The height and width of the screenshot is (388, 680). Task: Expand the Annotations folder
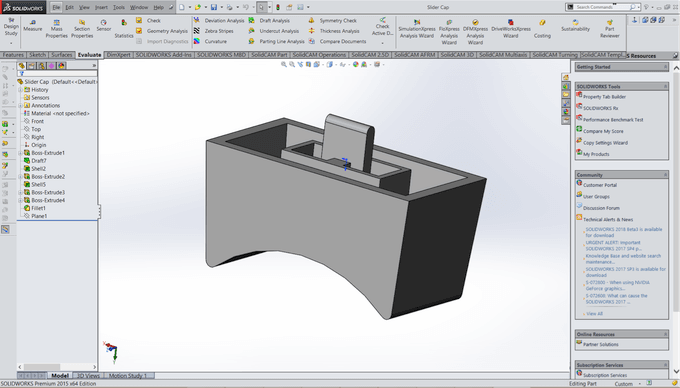20,105
